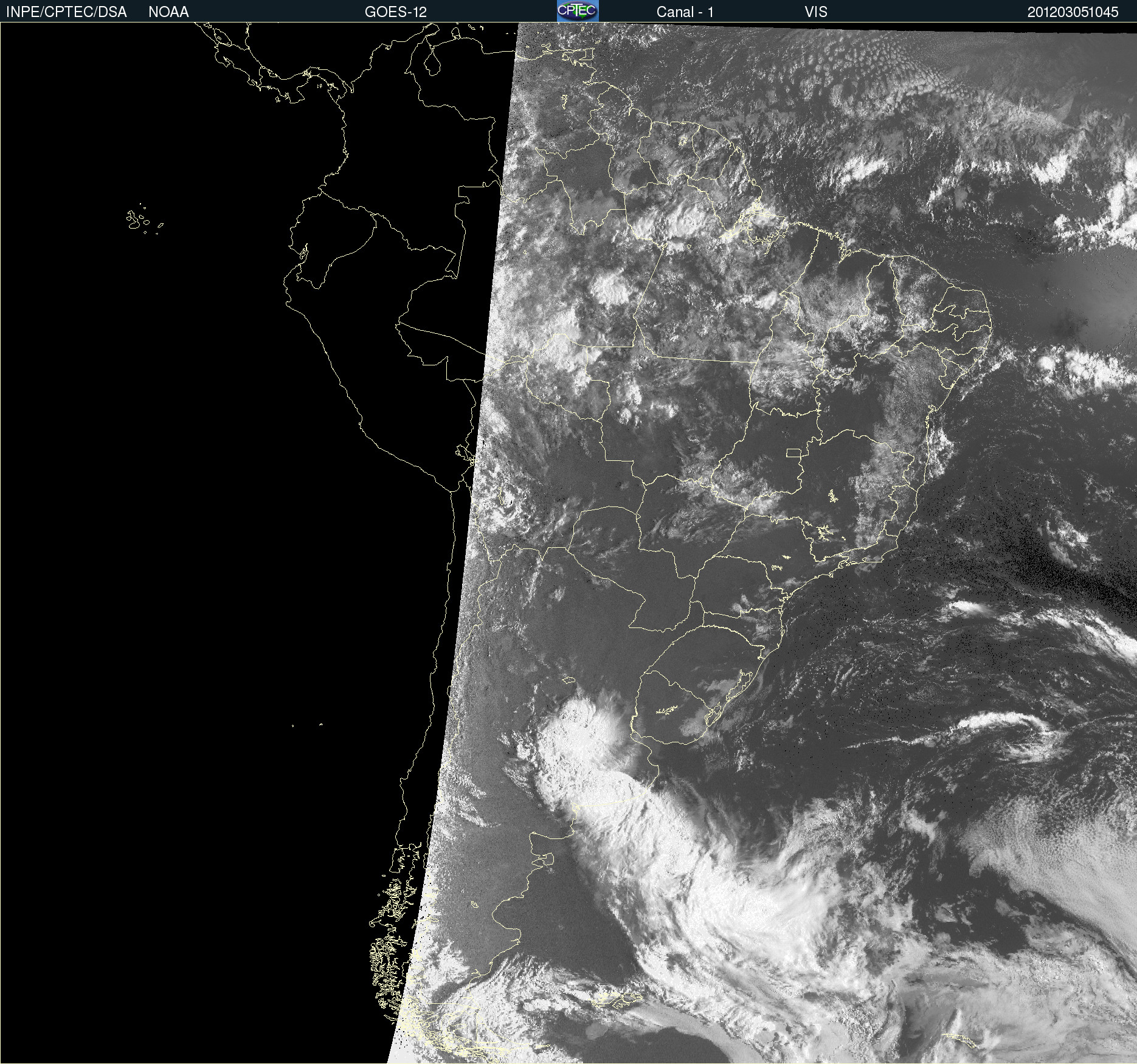Click the GOES-12 satellite label

[x=396, y=12]
